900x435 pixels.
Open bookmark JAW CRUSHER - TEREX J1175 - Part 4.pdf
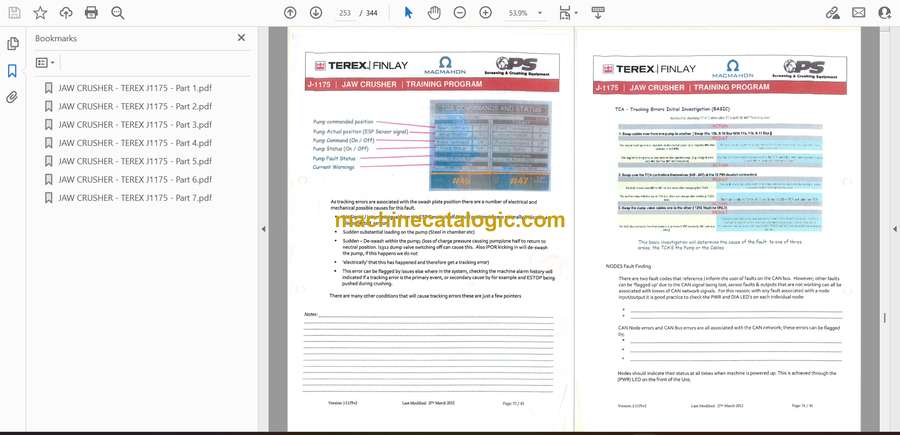(x=135, y=143)
